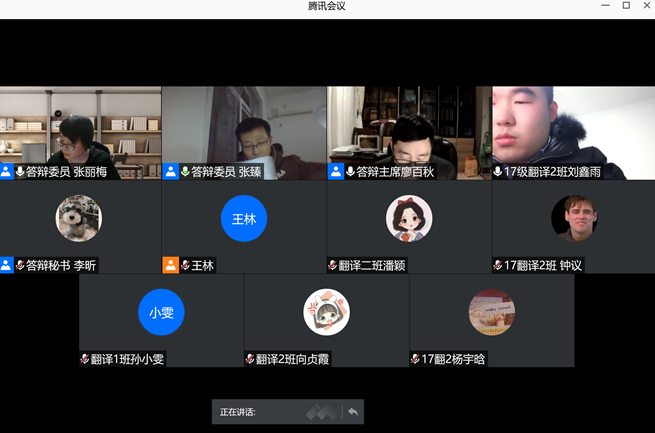The height and width of the screenshot is (433, 655).
Task: Select 张臻's video tile
Action: 244,133
